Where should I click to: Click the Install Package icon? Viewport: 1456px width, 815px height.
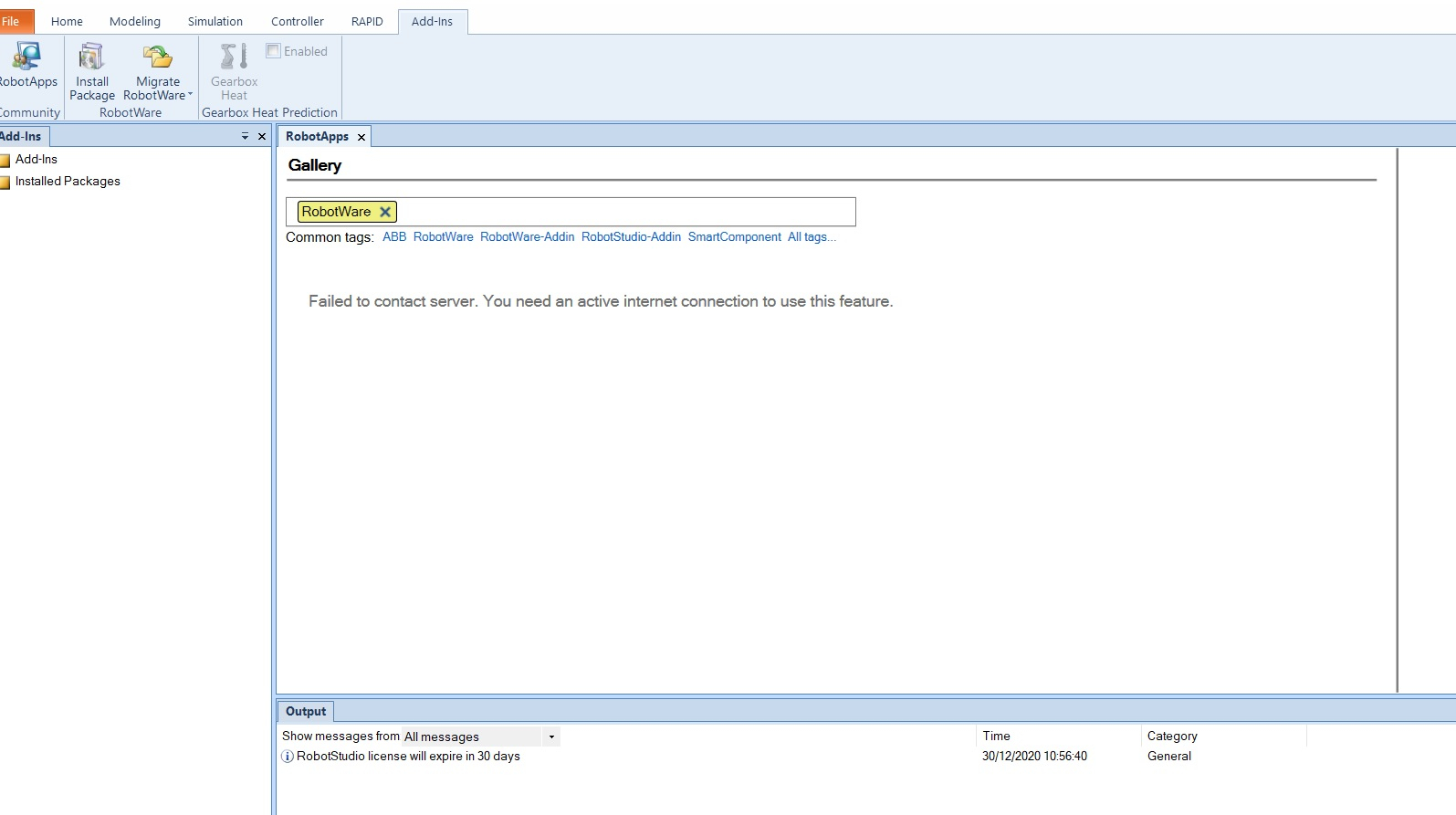(91, 57)
